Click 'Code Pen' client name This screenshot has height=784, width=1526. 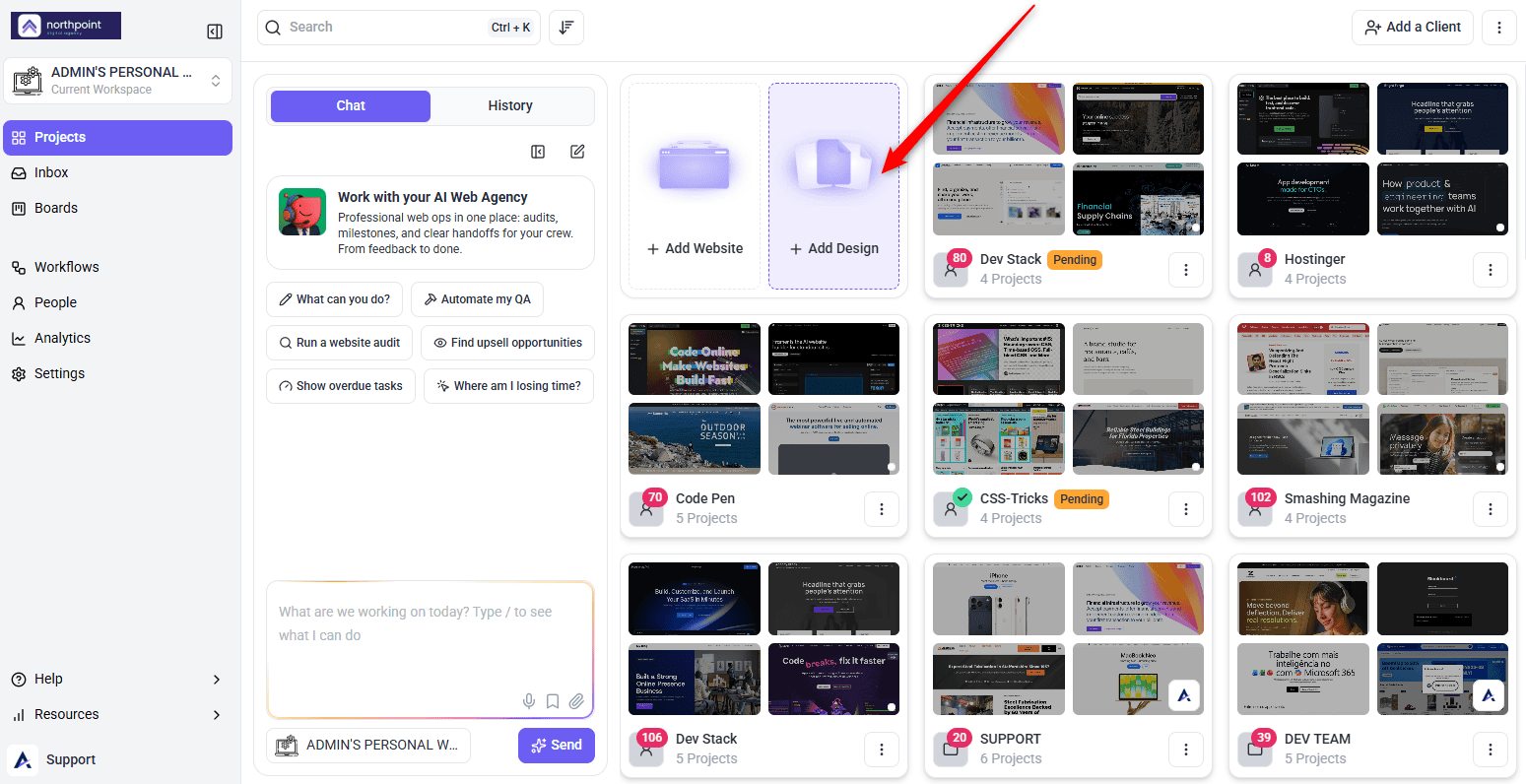705,498
